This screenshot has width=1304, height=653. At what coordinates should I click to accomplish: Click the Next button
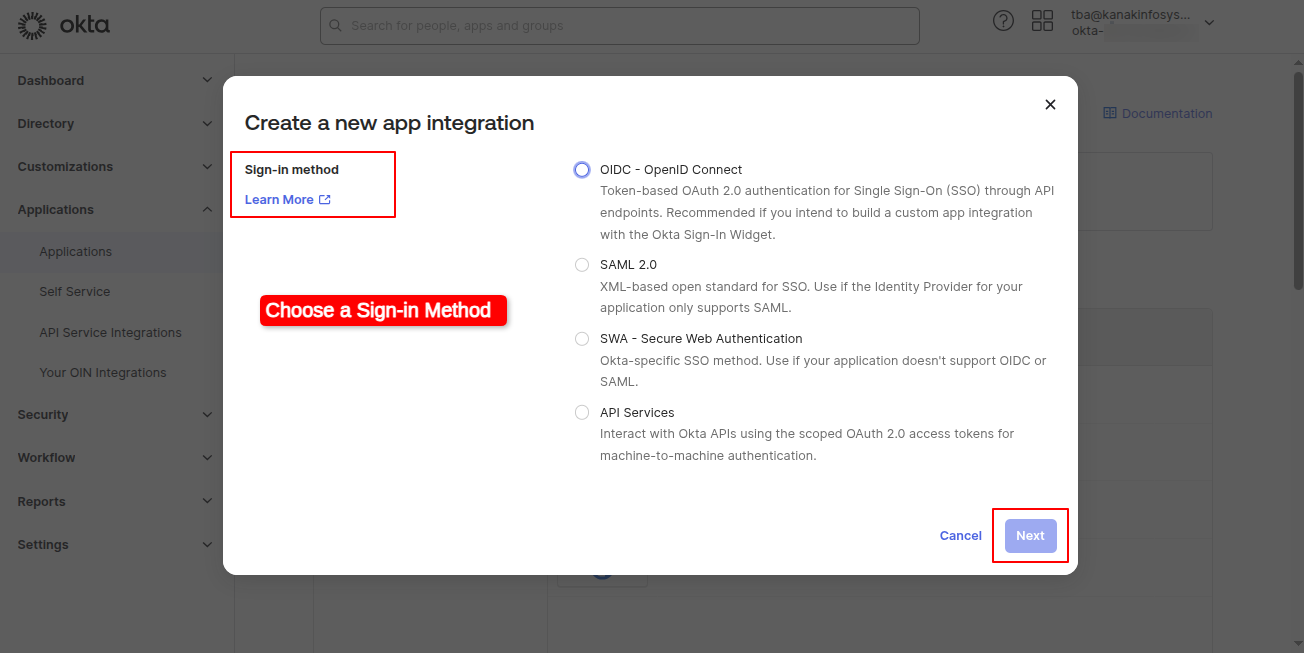pyautogui.click(x=1030, y=536)
